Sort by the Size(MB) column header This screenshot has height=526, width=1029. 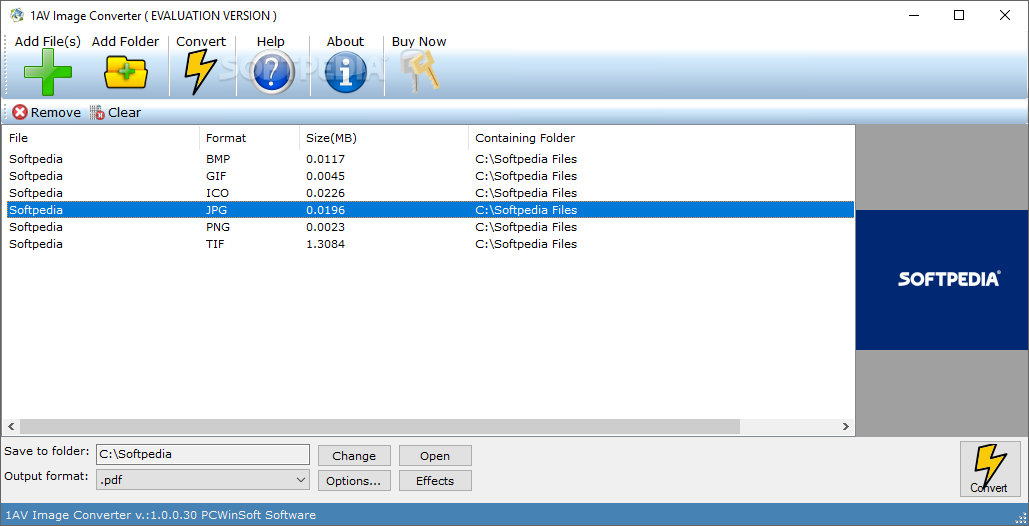coord(384,138)
